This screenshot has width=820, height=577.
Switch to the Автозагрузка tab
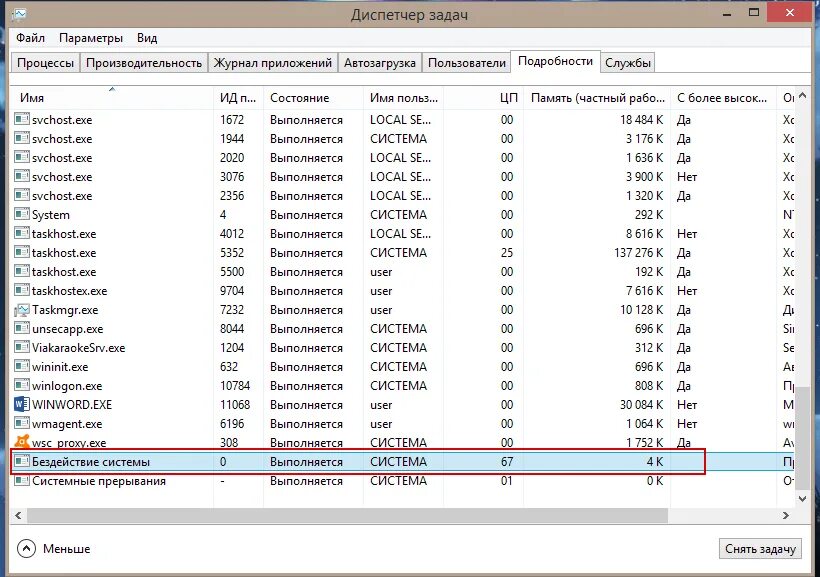380,61
